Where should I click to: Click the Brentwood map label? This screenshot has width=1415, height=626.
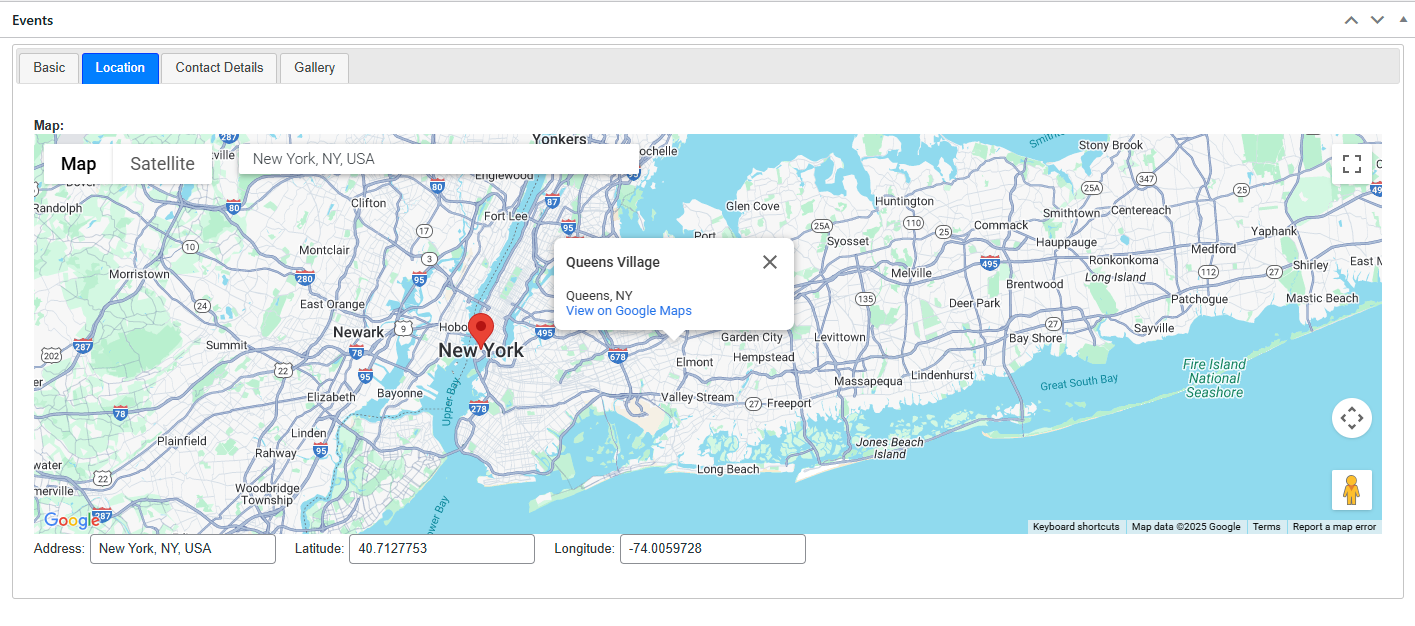[x=1034, y=284]
